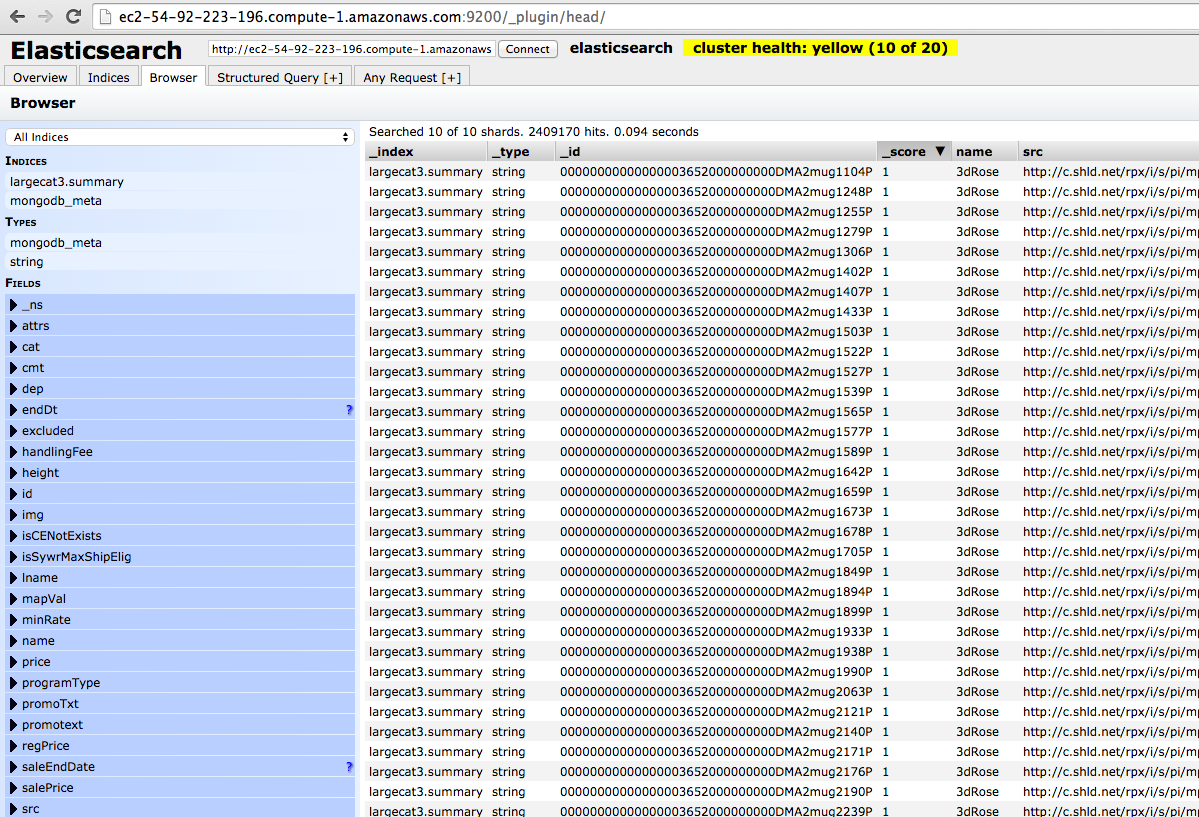Click the Connect button
Viewport: 1199px width, 817px height.
(528, 49)
